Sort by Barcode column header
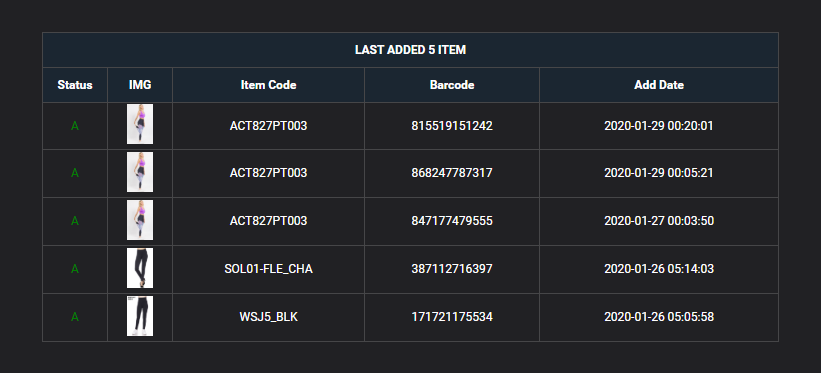This screenshot has height=373, width=821. point(452,85)
